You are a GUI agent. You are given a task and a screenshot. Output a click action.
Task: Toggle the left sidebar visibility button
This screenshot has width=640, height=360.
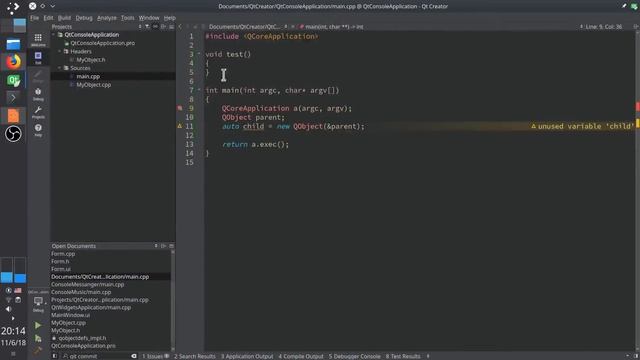(55, 356)
